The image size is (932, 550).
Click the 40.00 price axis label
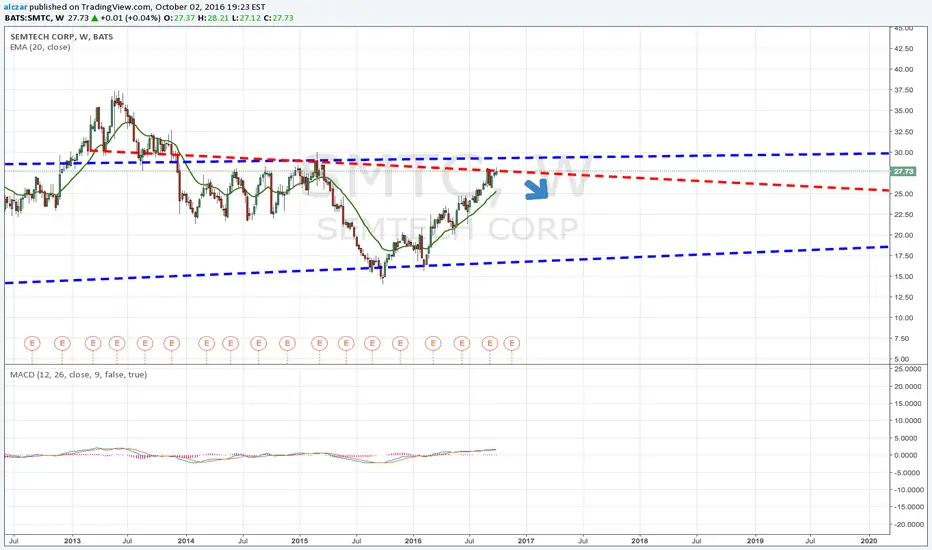click(x=903, y=70)
